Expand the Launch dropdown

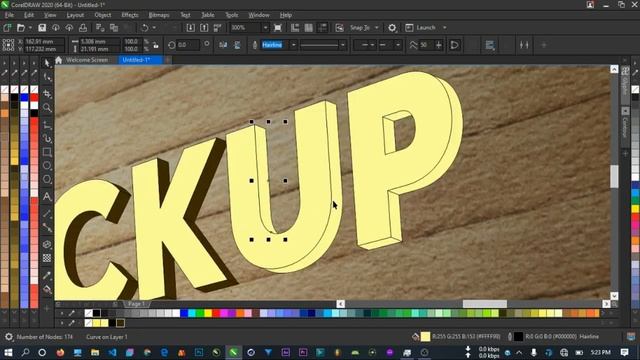[444, 27]
